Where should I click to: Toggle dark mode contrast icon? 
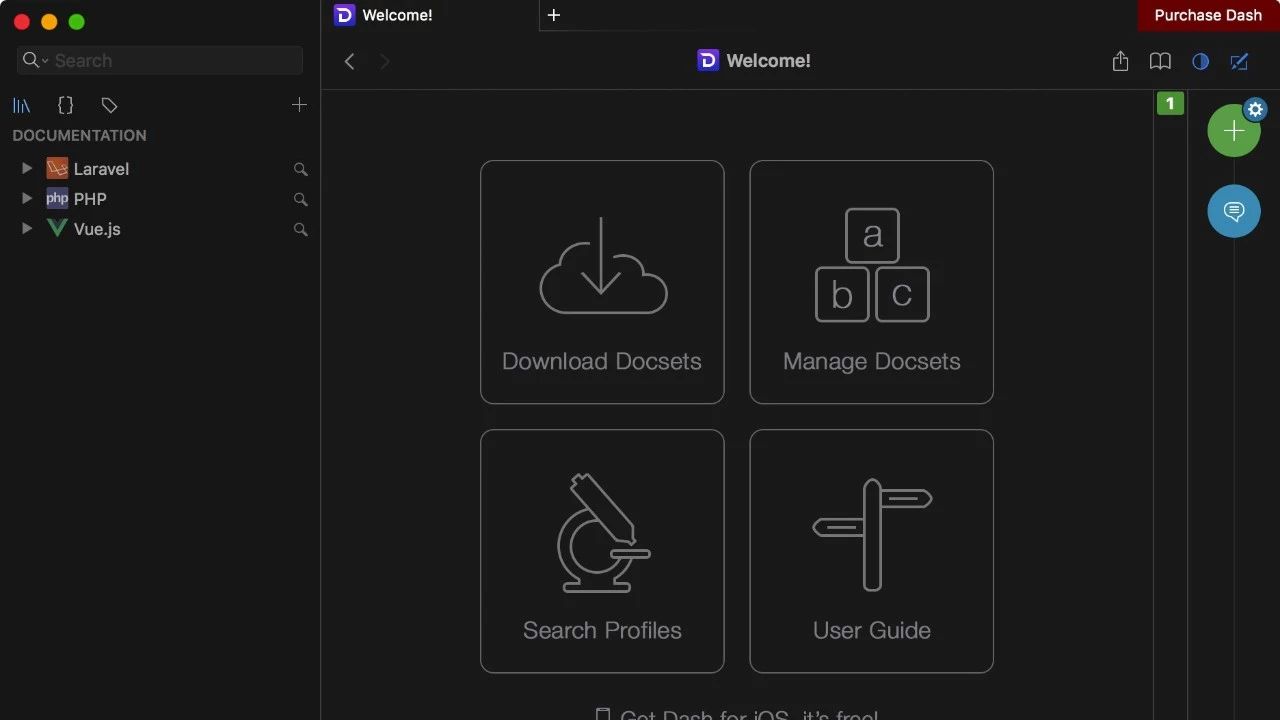click(x=1200, y=62)
